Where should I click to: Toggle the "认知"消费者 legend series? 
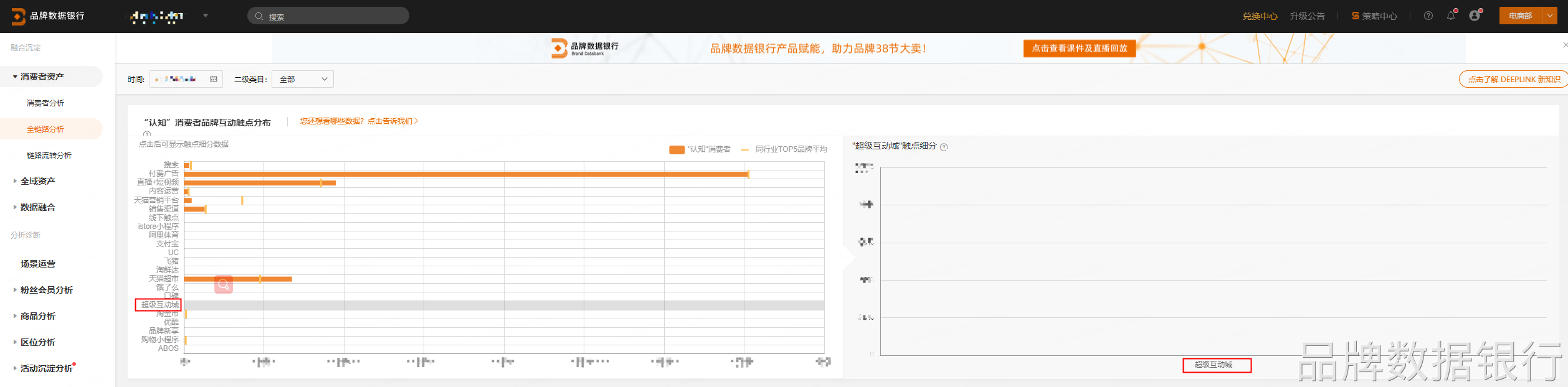pyautogui.click(x=677, y=150)
